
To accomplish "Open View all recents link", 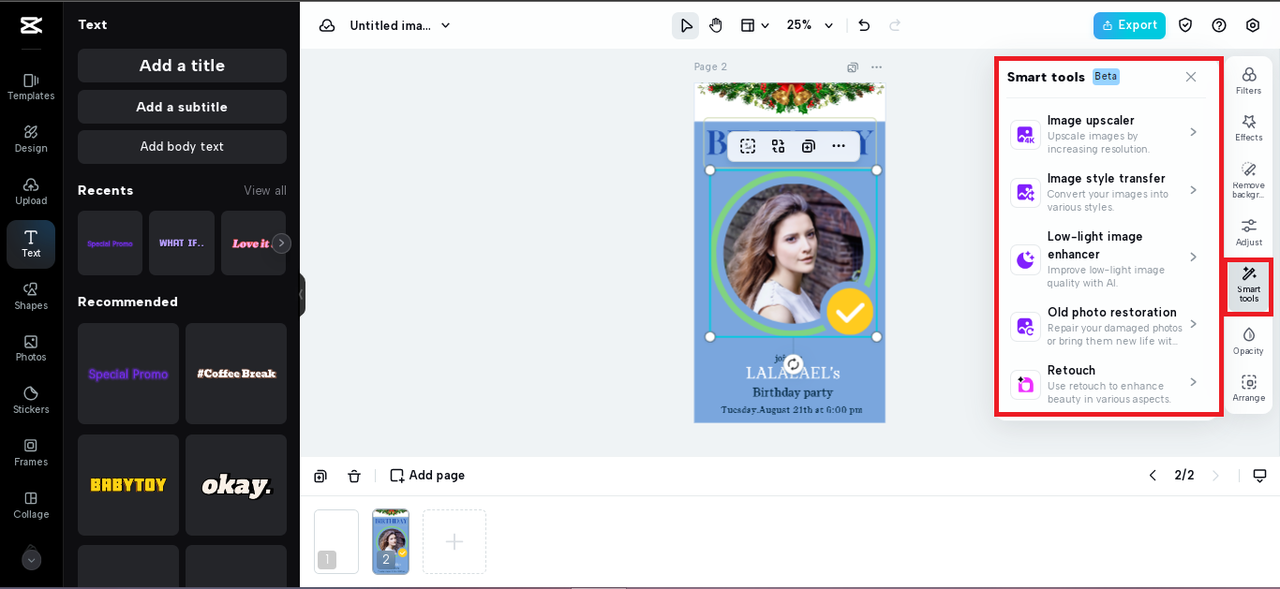I will pyautogui.click(x=265, y=190).
